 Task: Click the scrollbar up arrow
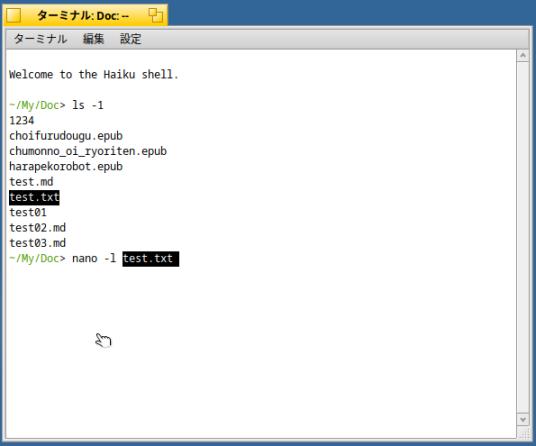[523, 55]
